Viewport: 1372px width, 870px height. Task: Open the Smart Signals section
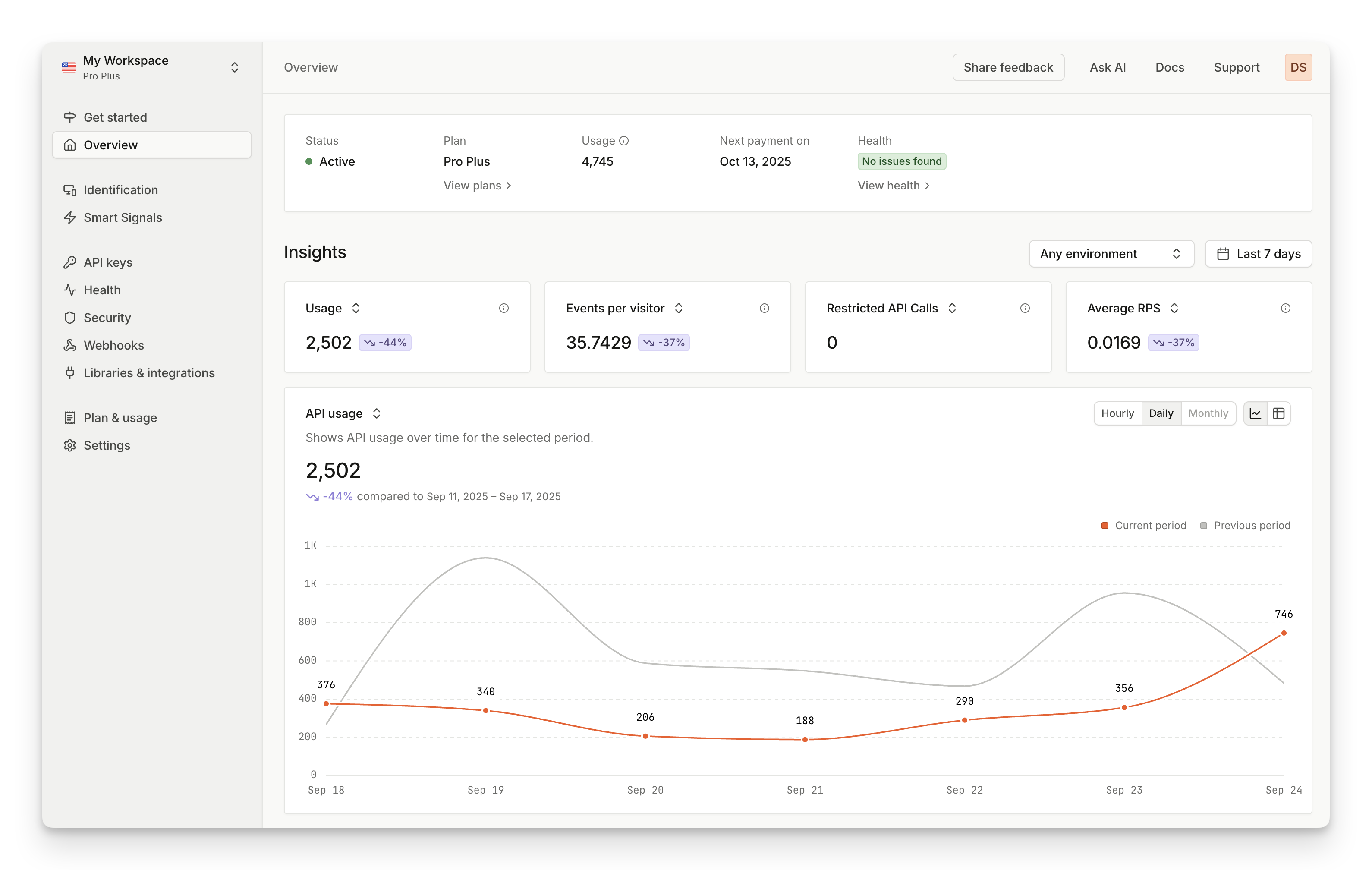click(x=123, y=217)
